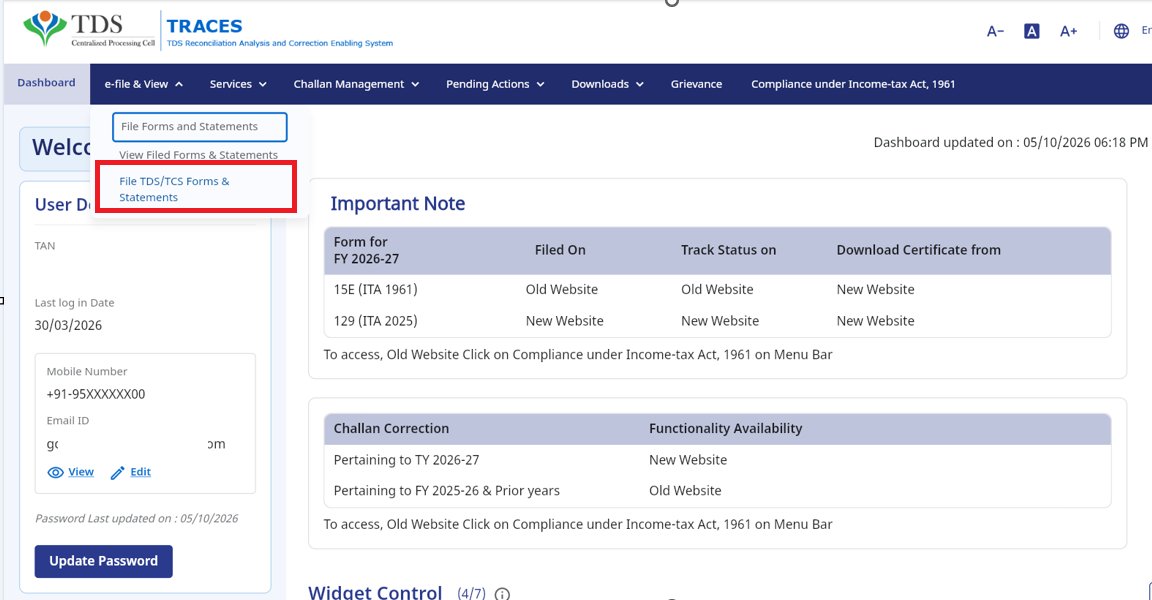Click Old Website under Functionality Availability
The image size is (1152, 600).
[x=685, y=491]
